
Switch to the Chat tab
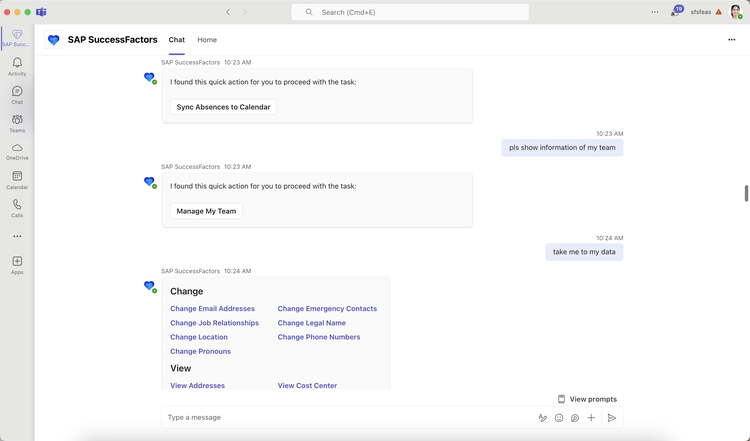click(x=176, y=40)
